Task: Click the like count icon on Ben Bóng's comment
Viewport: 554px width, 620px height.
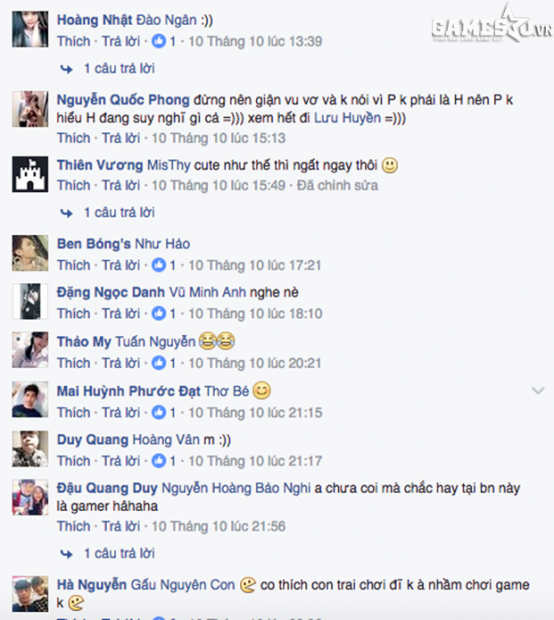Action: (x=159, y=265)
